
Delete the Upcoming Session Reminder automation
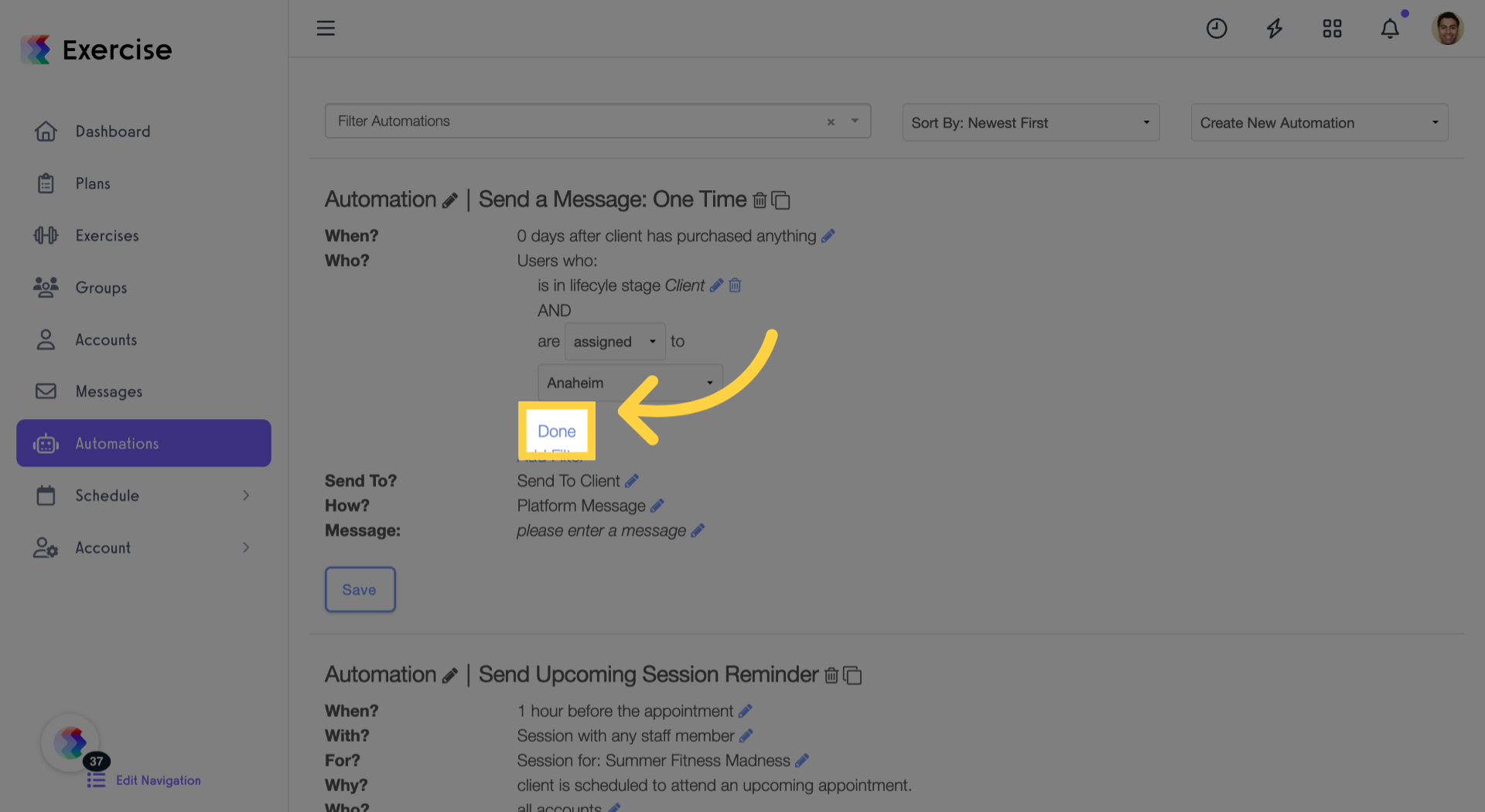coord(831,675)
